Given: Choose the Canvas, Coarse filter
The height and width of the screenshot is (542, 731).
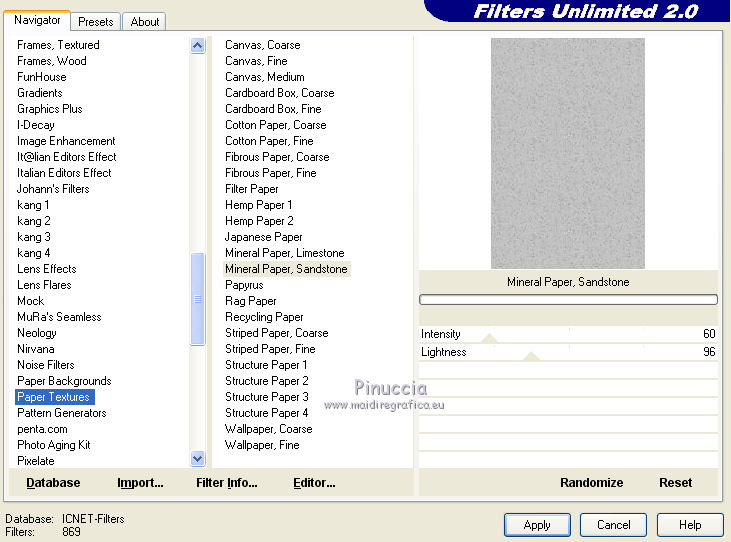Looking at the screenshot, I should pyautogui.click(x=262, y=45).
